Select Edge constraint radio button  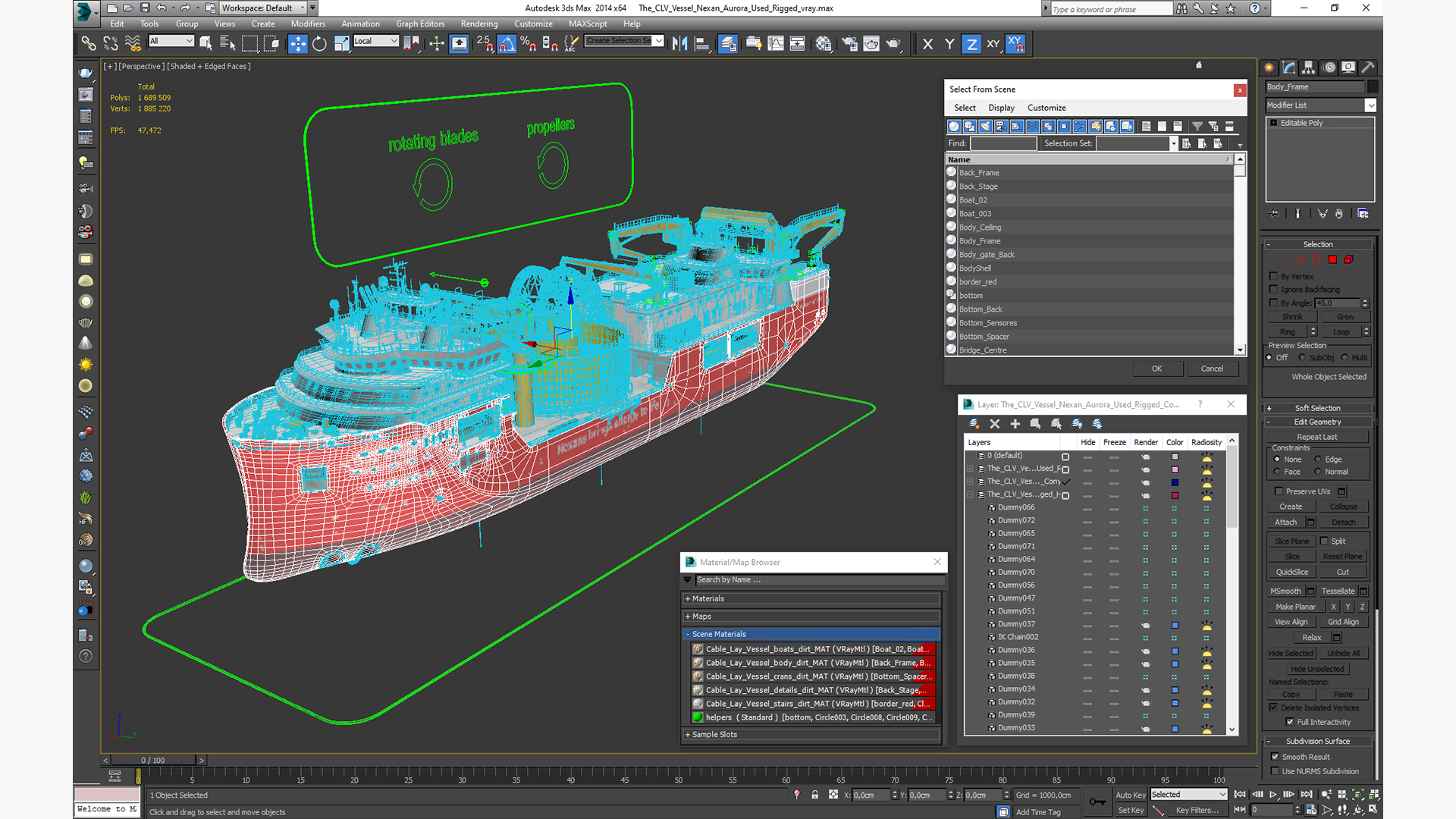(x=1318, y=460)
